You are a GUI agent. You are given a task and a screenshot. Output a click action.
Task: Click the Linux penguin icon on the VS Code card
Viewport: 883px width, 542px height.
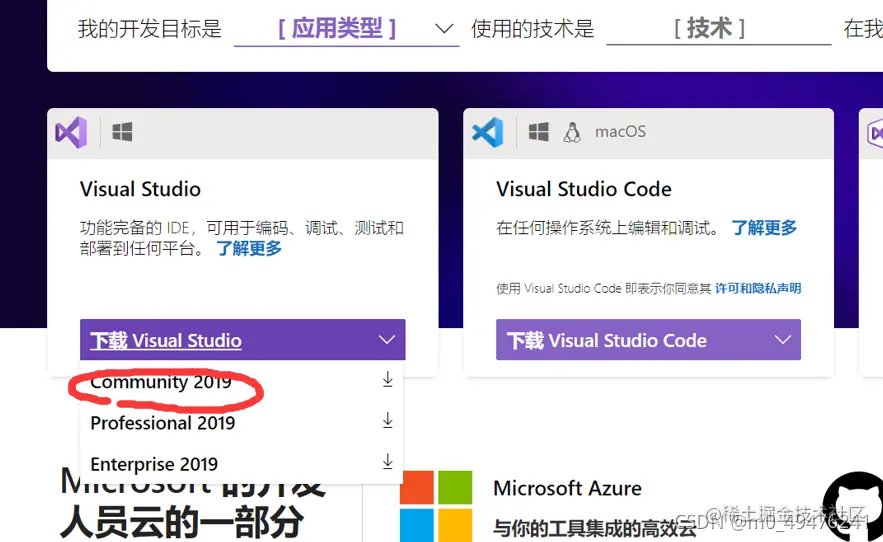(x=572, y=132)
